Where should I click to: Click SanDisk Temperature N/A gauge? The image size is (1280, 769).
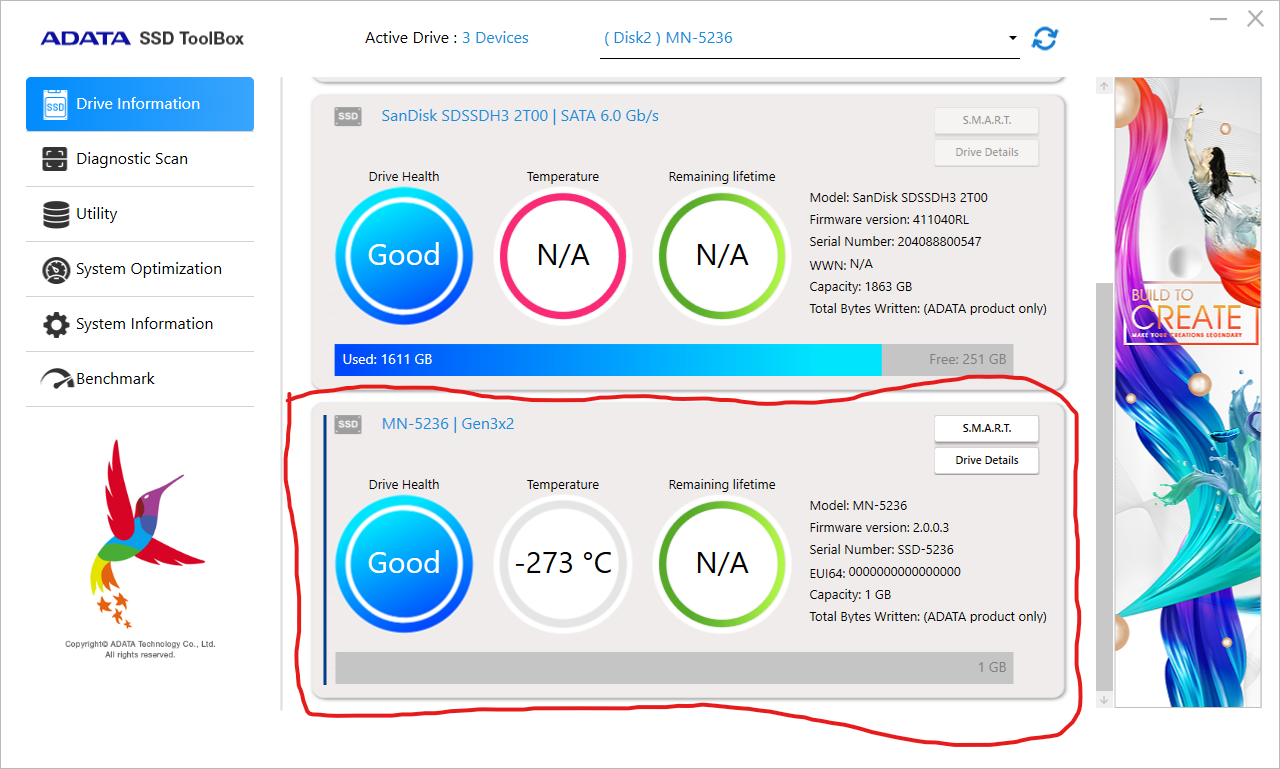click(x=563, y=255)
